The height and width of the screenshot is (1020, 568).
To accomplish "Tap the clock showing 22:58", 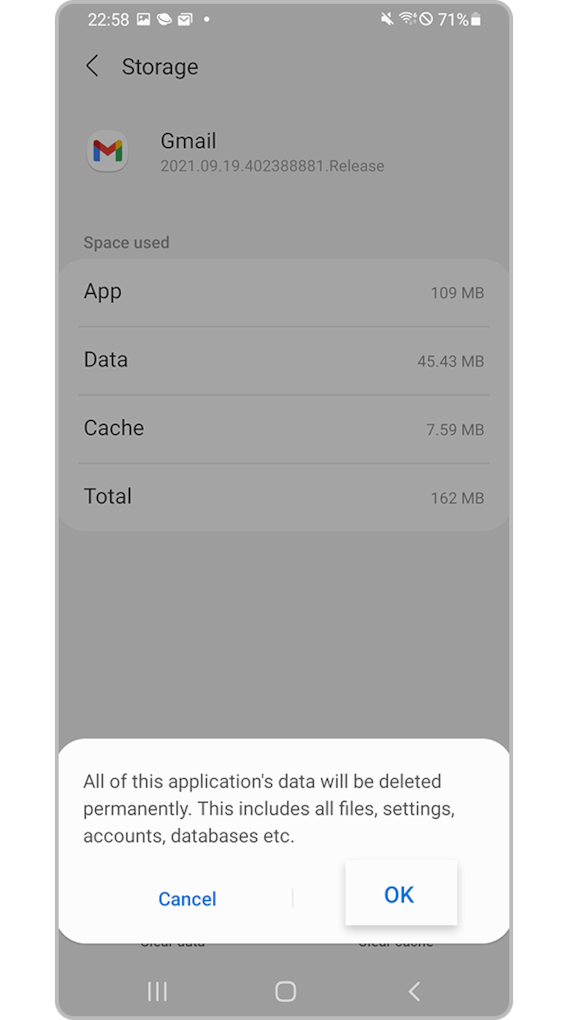I will pos(108,20).
